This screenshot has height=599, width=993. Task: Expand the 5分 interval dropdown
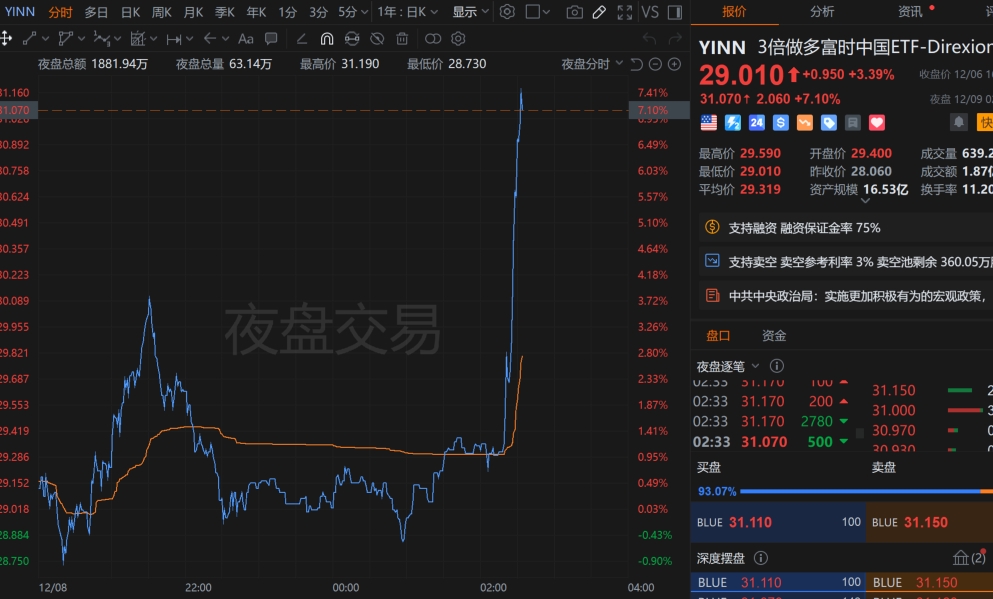coord(353,12)
